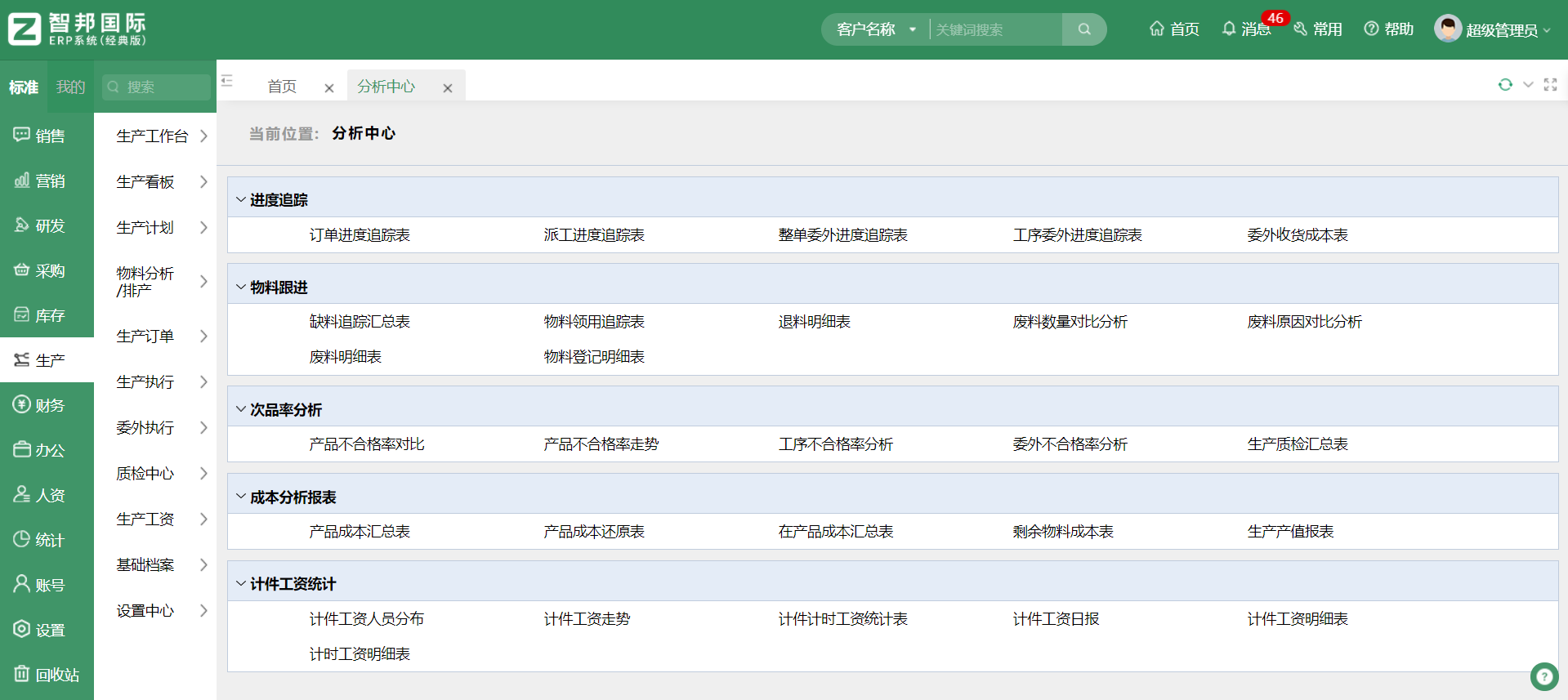Open 工序不合格率分析 report
This screenshot has width=1568, height=700.
[835, 444]
